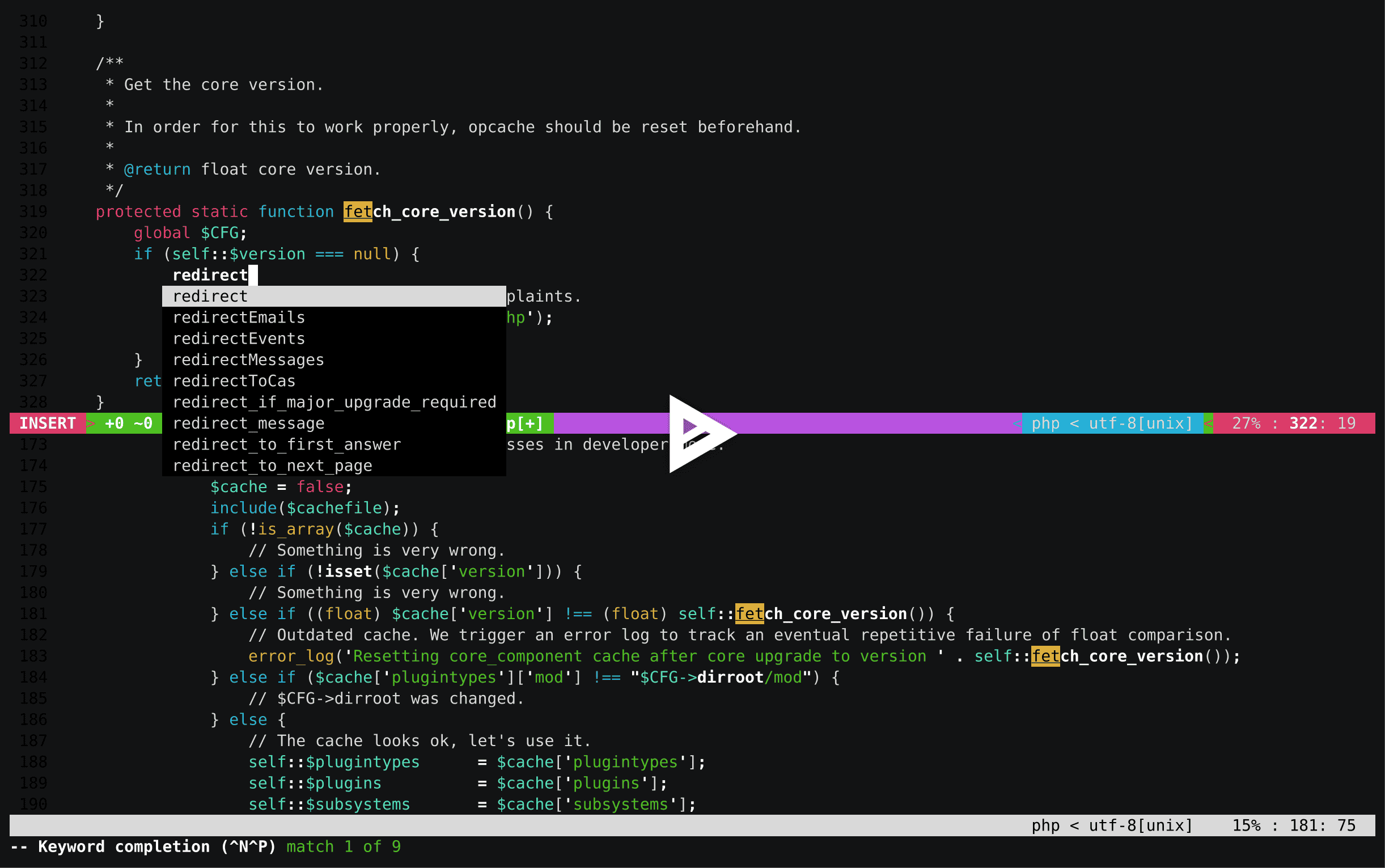Select redirect_if_major_upgrade_required completion

(x=334, y=402)
